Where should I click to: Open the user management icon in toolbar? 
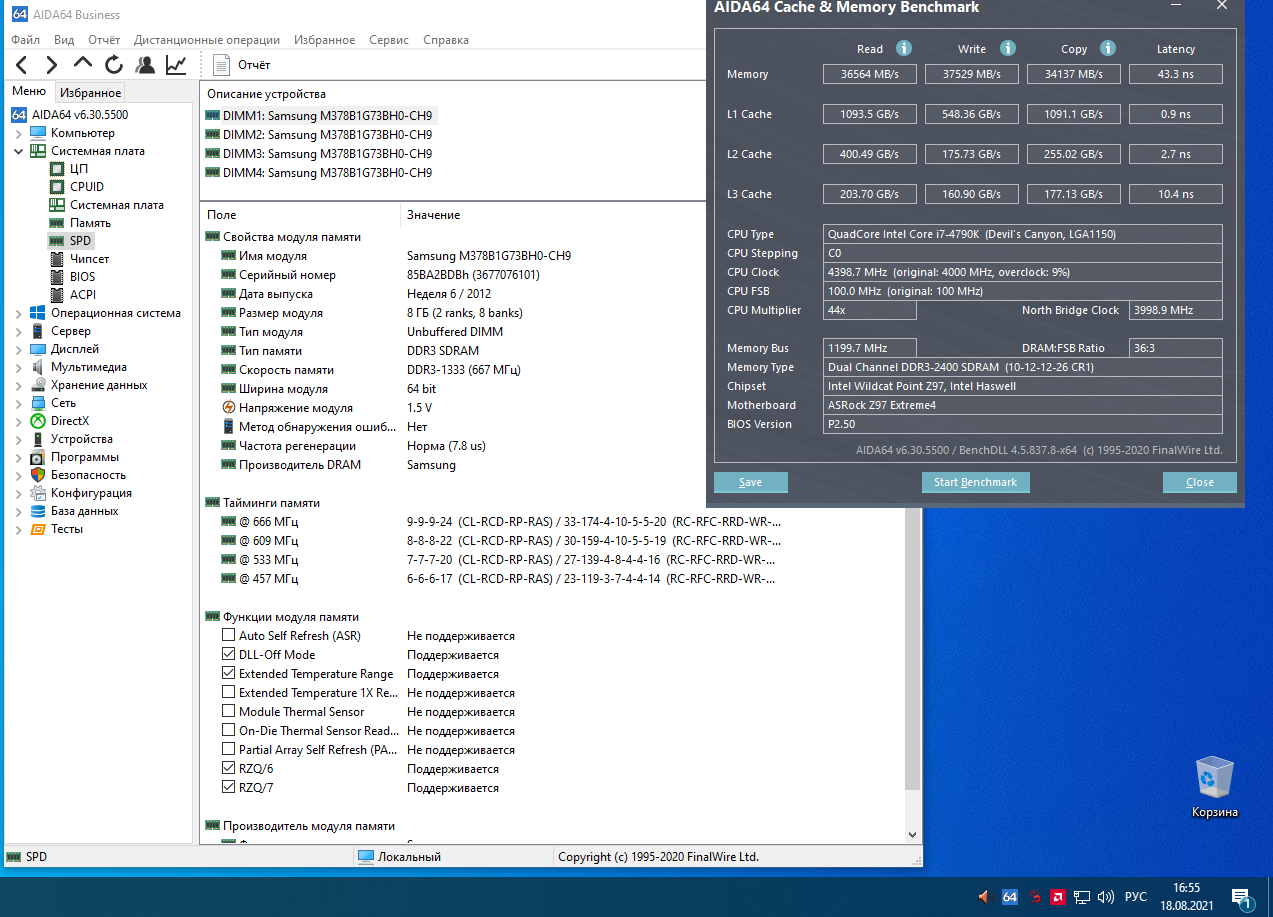(x=145, y=65)
